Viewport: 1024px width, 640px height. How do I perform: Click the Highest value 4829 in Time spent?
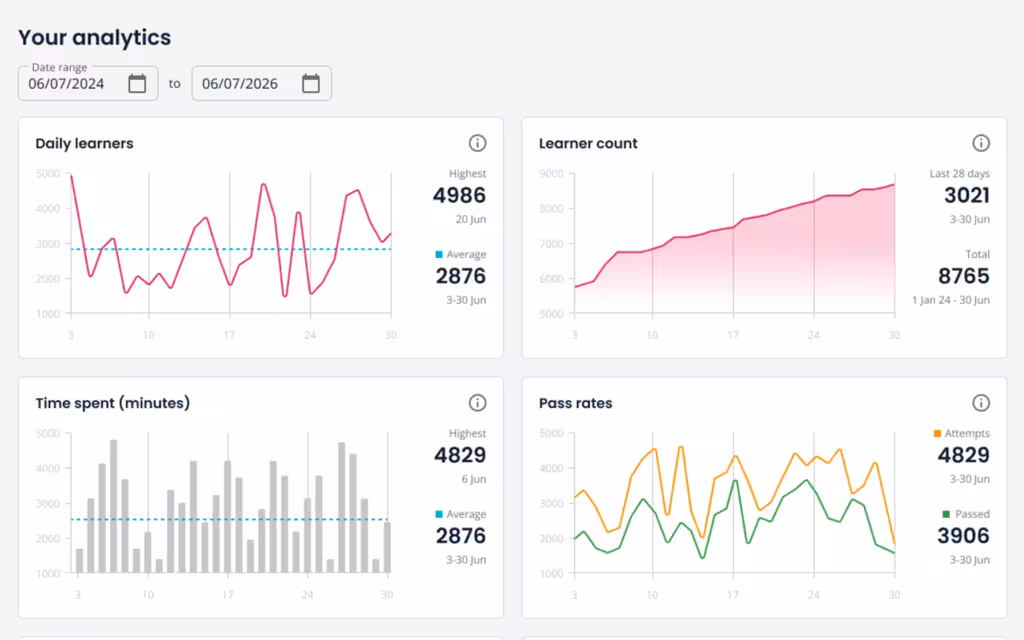click(x=460, y=455)
